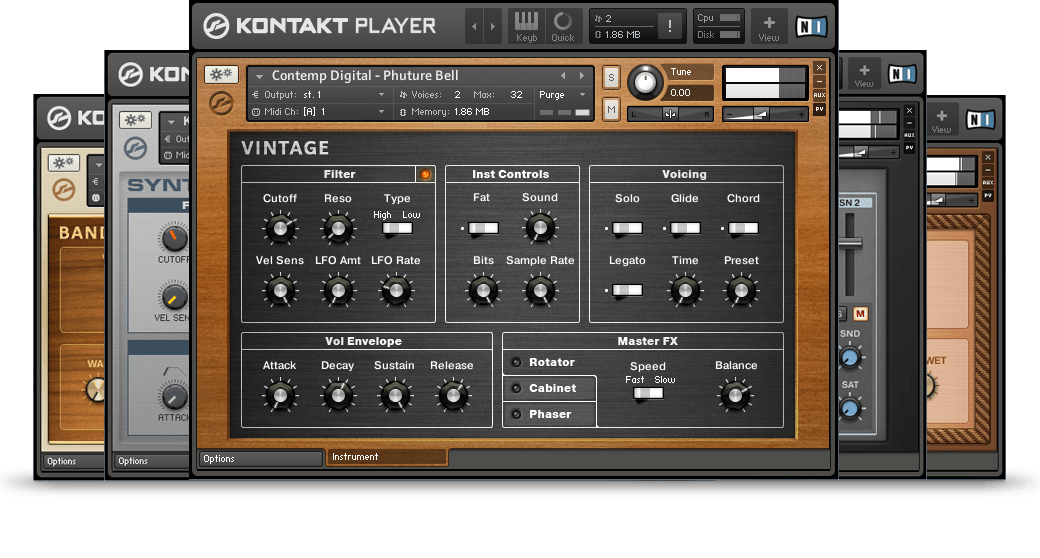The height and width of the screenshot is (558, 1040).
Task: Click the Quick load icon
Action: click(563, 25)
